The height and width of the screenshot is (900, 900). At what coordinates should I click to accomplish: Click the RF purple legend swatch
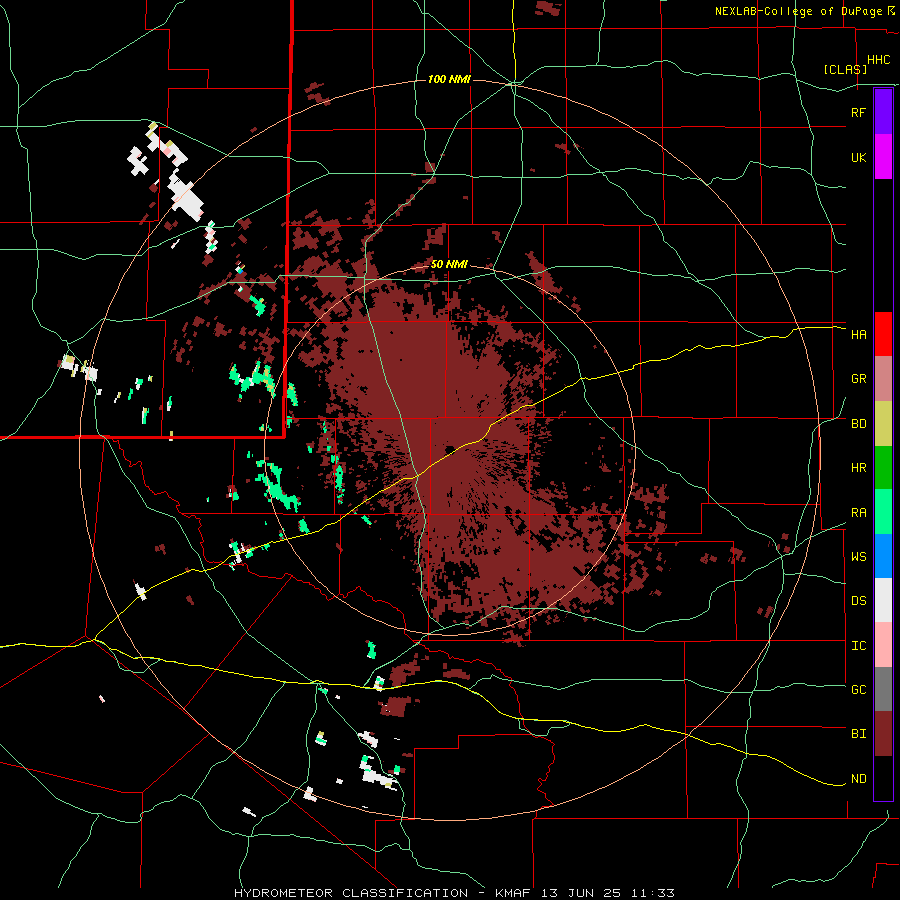coord(883,112)
